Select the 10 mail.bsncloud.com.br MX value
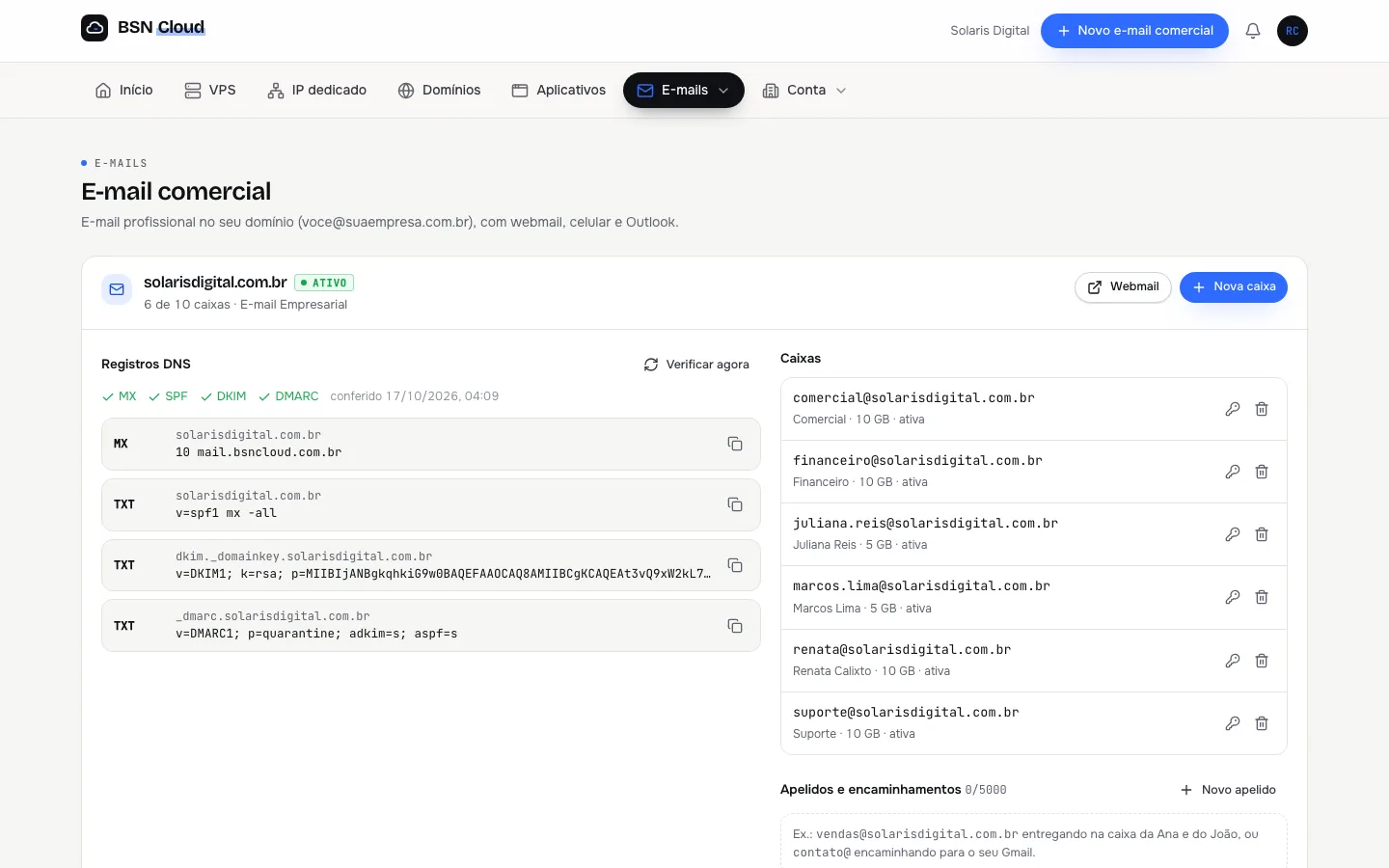 pyautogui.click(x=259, y=452)
